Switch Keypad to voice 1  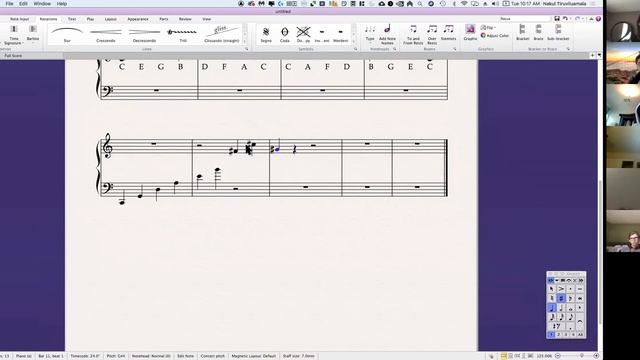coord(551,335)
